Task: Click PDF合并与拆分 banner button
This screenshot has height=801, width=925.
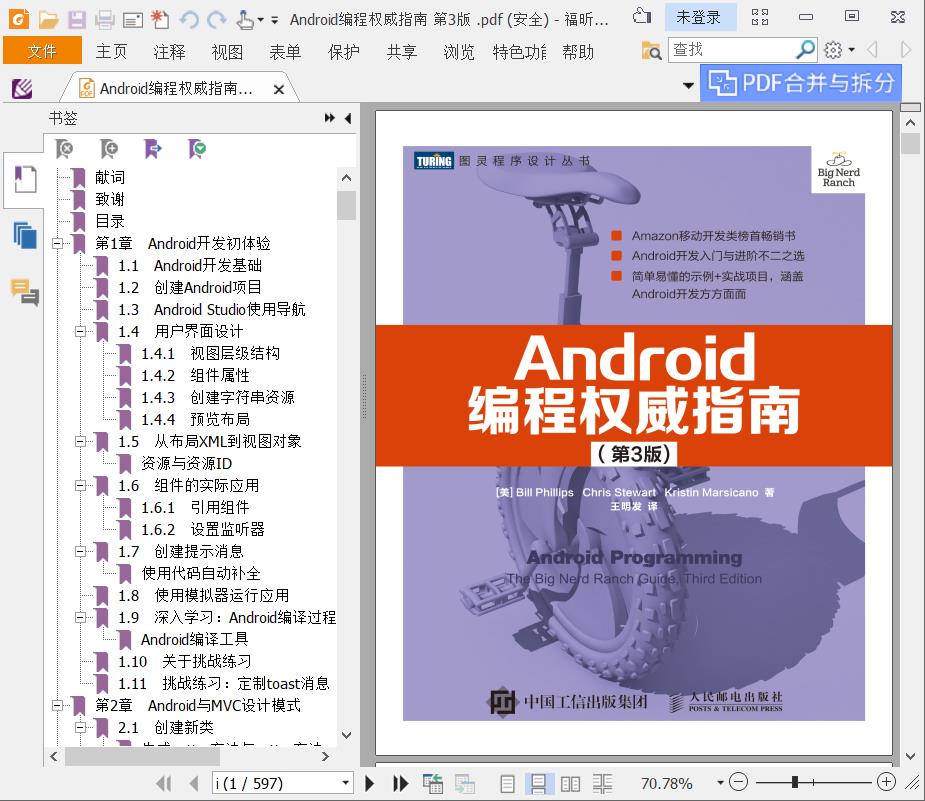Action: click(801, 83)
